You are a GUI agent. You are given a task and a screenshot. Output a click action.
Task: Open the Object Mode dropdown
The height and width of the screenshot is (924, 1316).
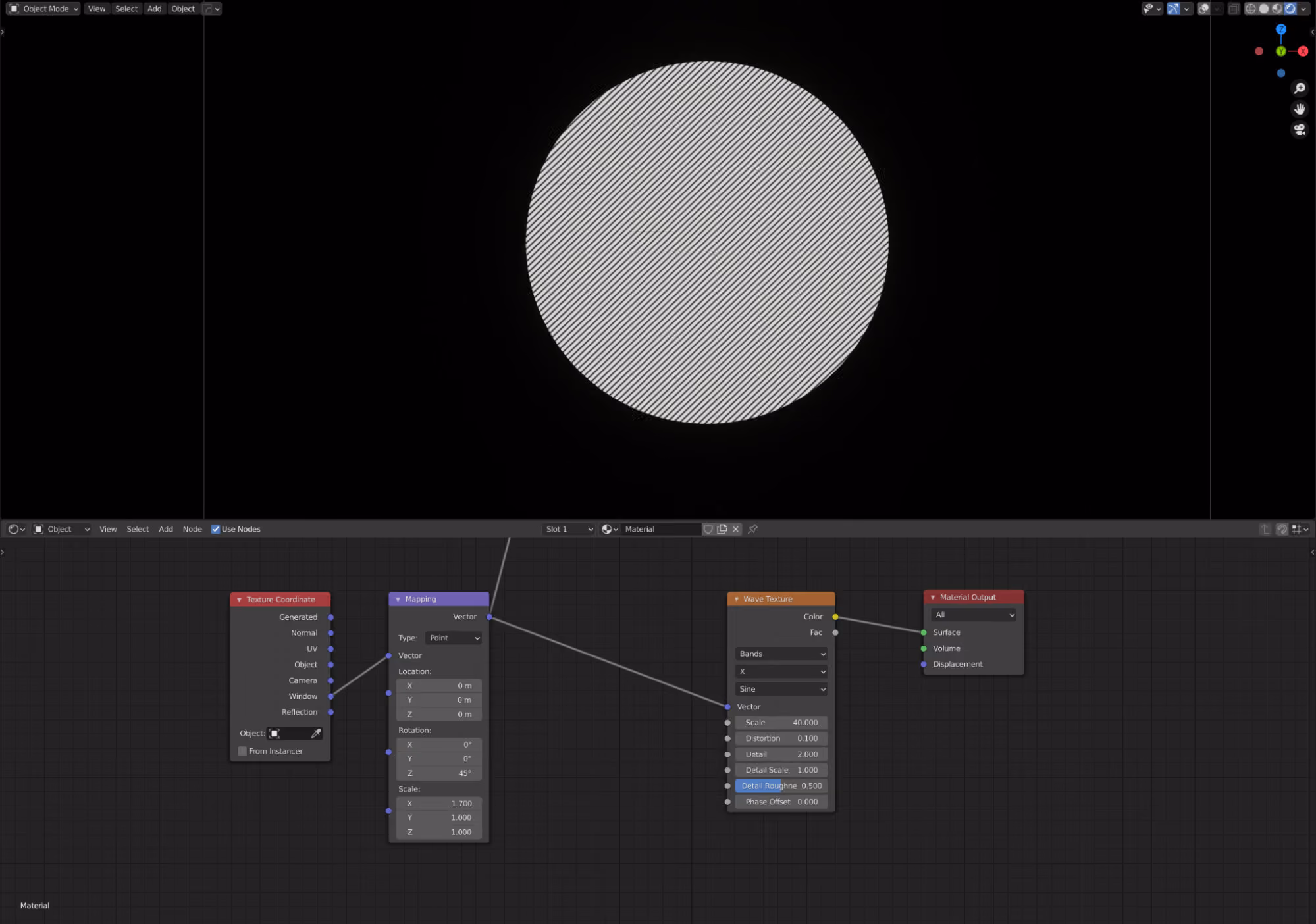[43, 9]
